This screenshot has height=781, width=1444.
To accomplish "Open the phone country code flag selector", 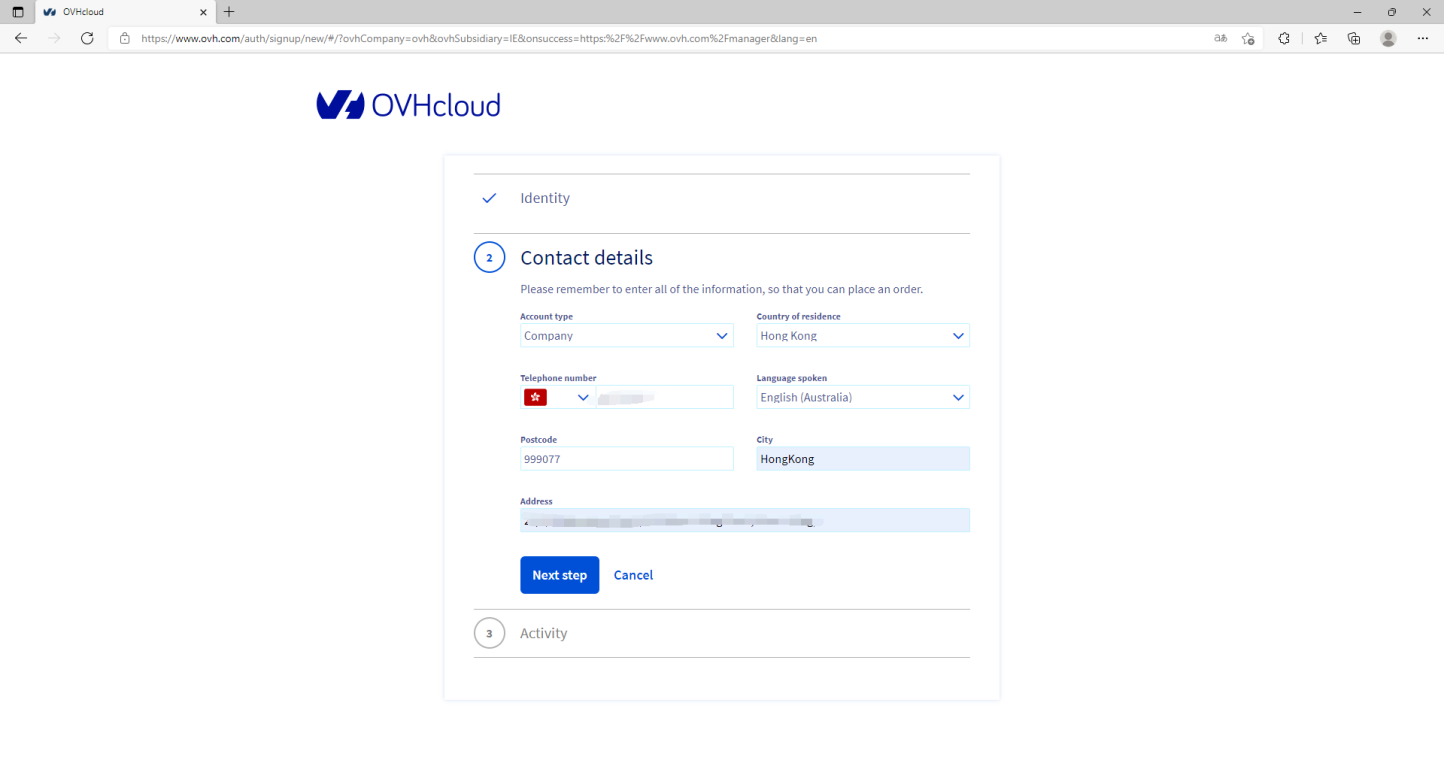I will click(556, 398).
